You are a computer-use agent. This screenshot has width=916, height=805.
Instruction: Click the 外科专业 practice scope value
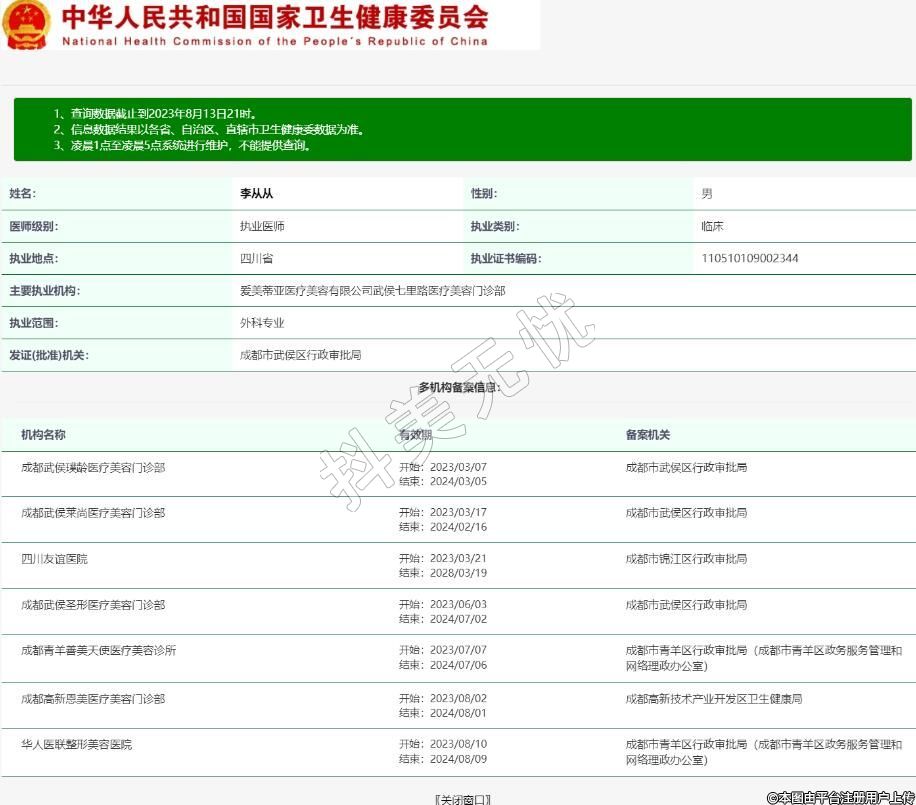coord(262,323)
